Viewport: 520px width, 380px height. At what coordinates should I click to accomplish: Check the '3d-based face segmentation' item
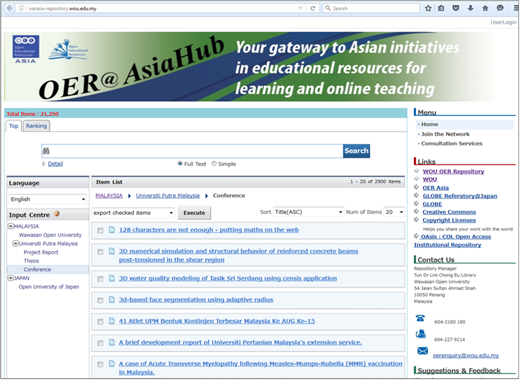[x=100, y=300]
